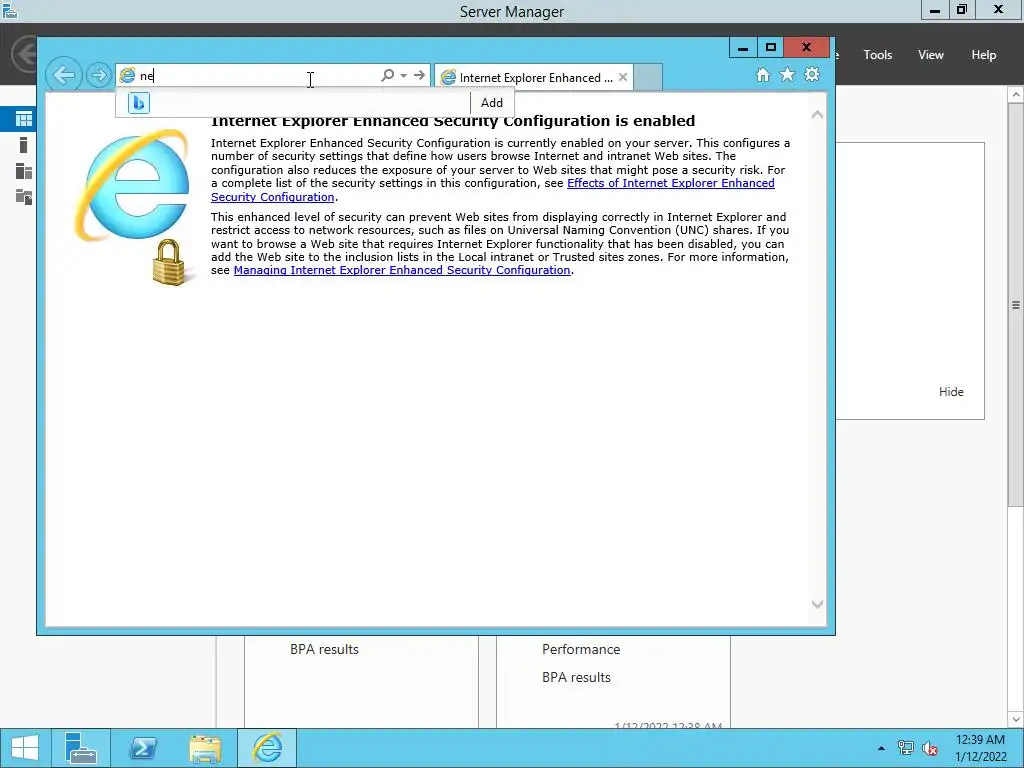
Task: Open the Windows Start button
Action: pos(24,748)
